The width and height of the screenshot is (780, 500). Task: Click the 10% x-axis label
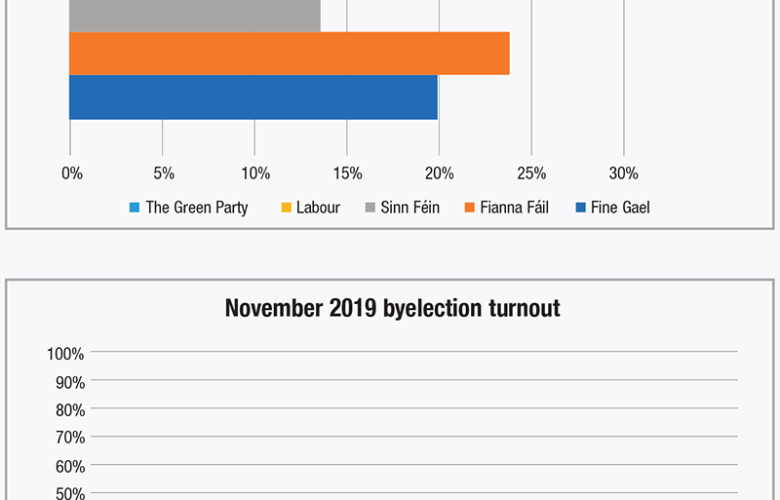click(255, 173)
